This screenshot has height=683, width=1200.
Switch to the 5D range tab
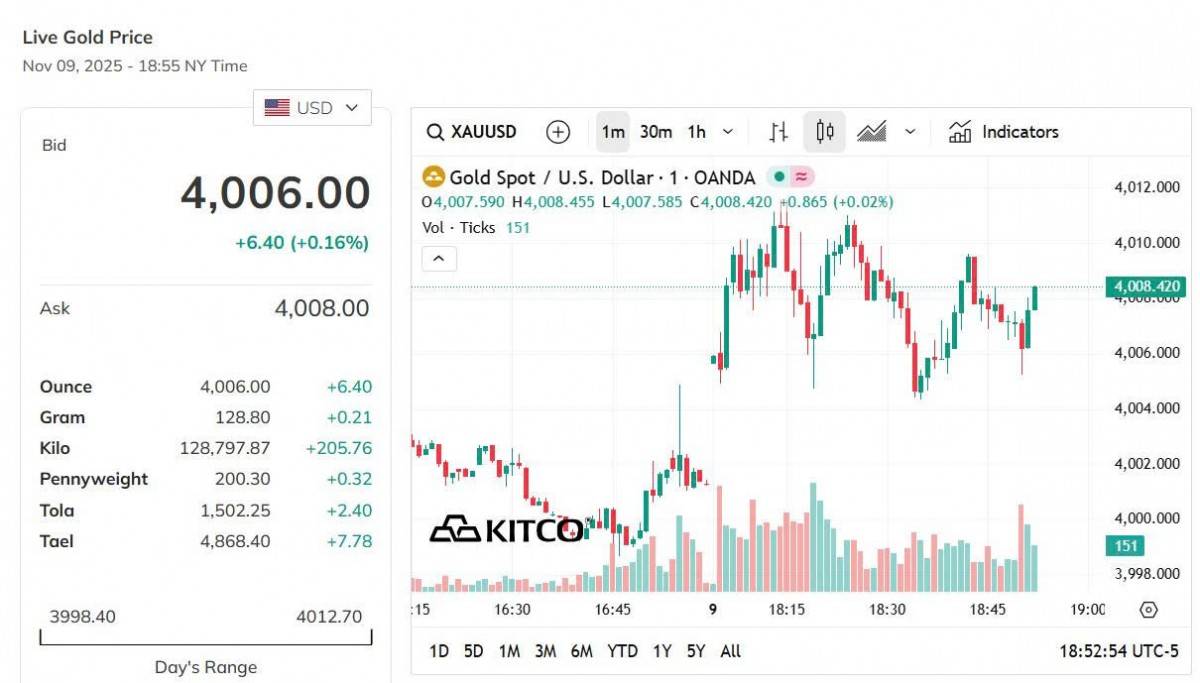(x=474, y=651)
